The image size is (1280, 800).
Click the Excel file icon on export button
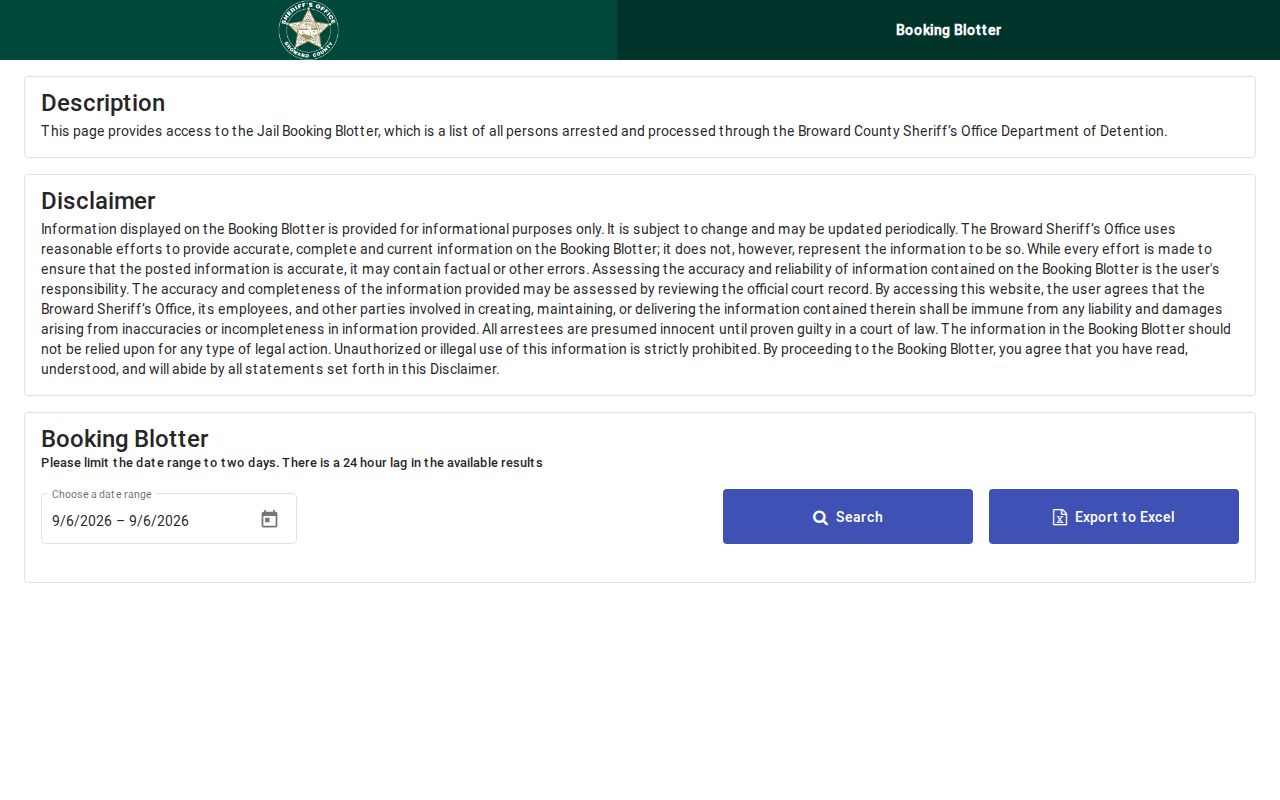pos(1060,517)
